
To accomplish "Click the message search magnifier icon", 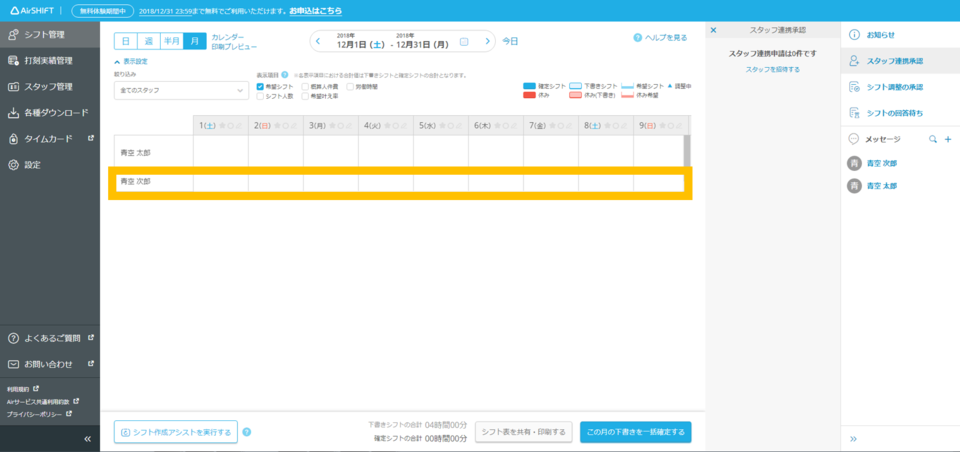I will [x=933, y=139].
